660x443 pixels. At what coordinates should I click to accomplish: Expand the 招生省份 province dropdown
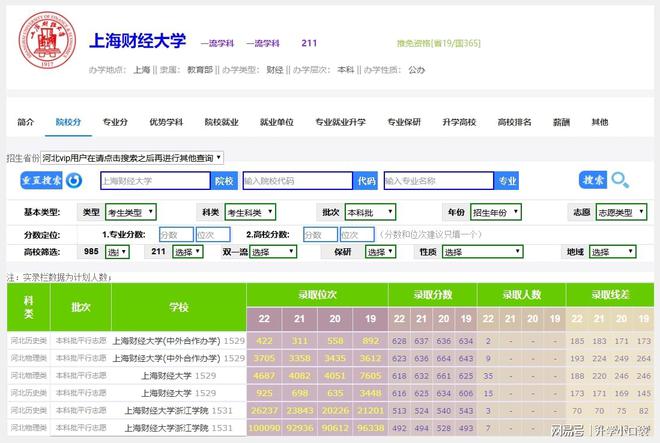132,158
